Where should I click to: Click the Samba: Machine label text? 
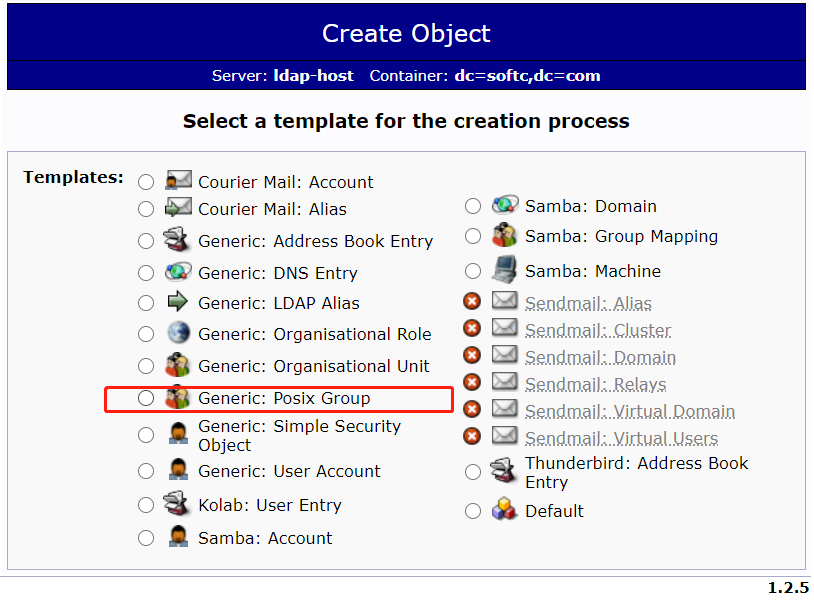593,271
